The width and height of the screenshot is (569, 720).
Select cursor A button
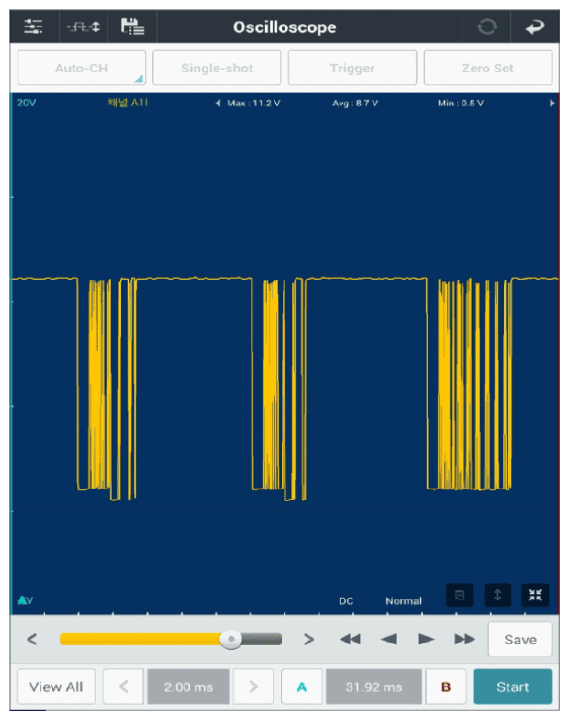[x=302, y=687]
